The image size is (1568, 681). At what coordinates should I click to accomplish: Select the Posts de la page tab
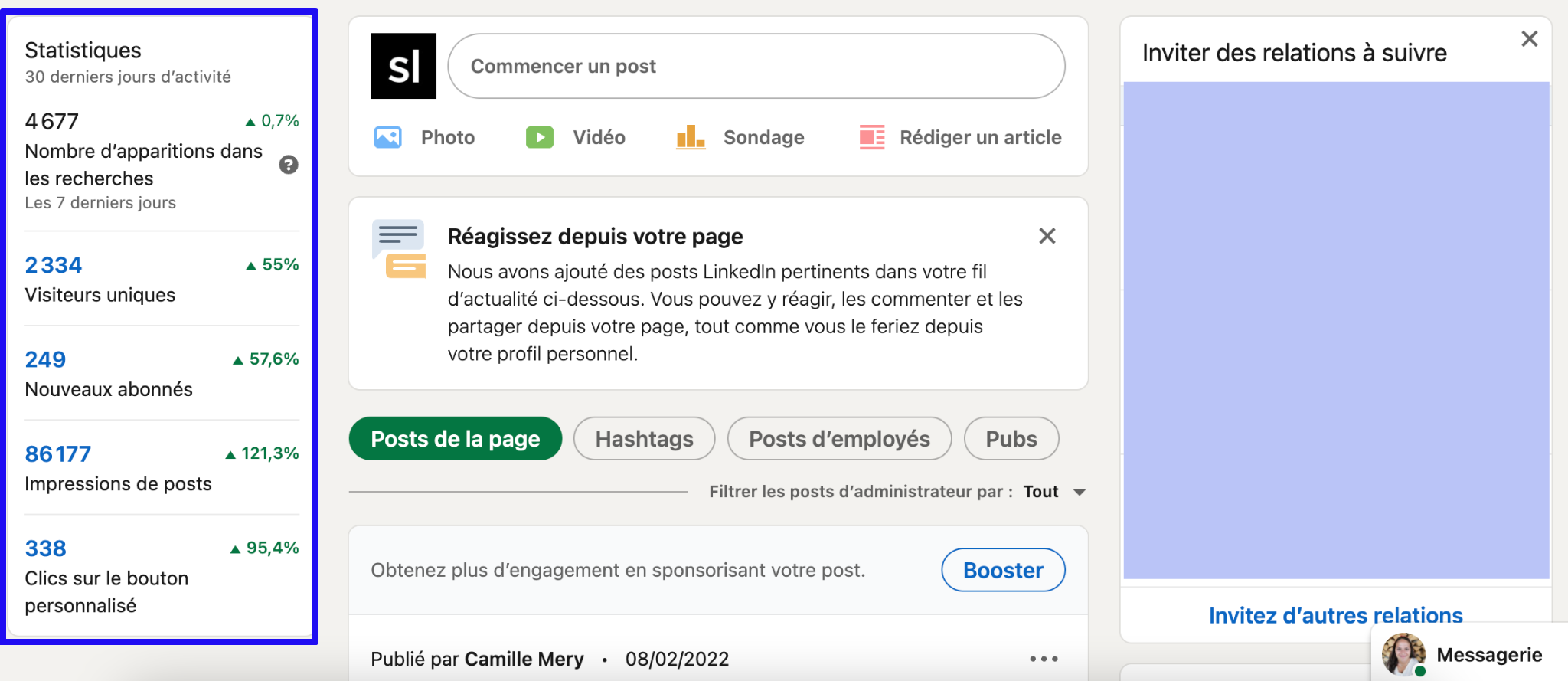coord(456,439)
